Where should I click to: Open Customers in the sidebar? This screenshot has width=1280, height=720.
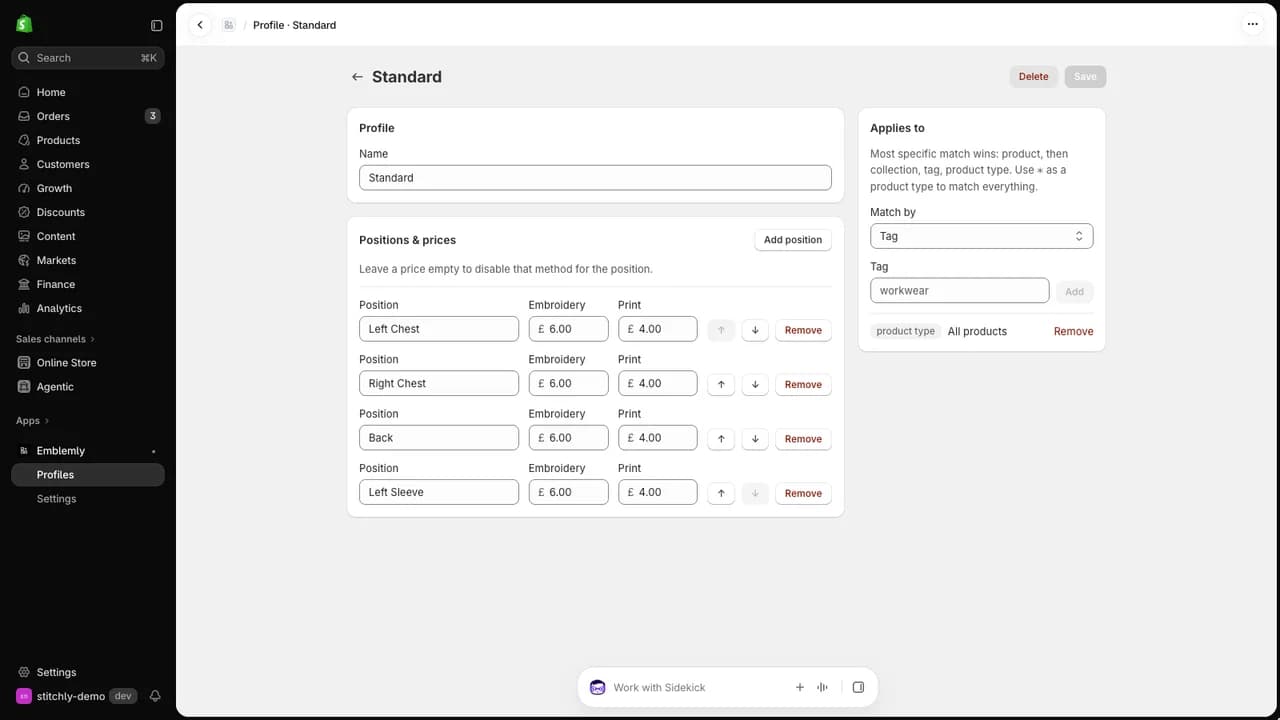[x=88, y=164]
